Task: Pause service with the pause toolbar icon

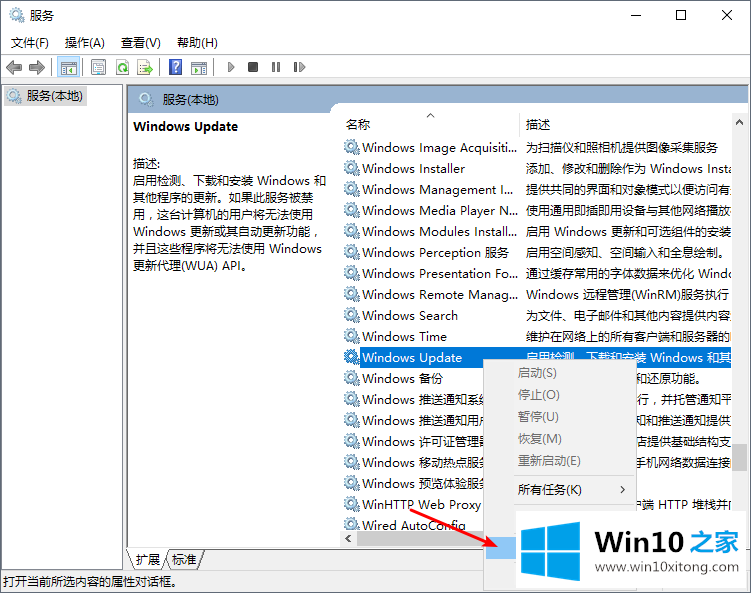Action: click(276, 67)
